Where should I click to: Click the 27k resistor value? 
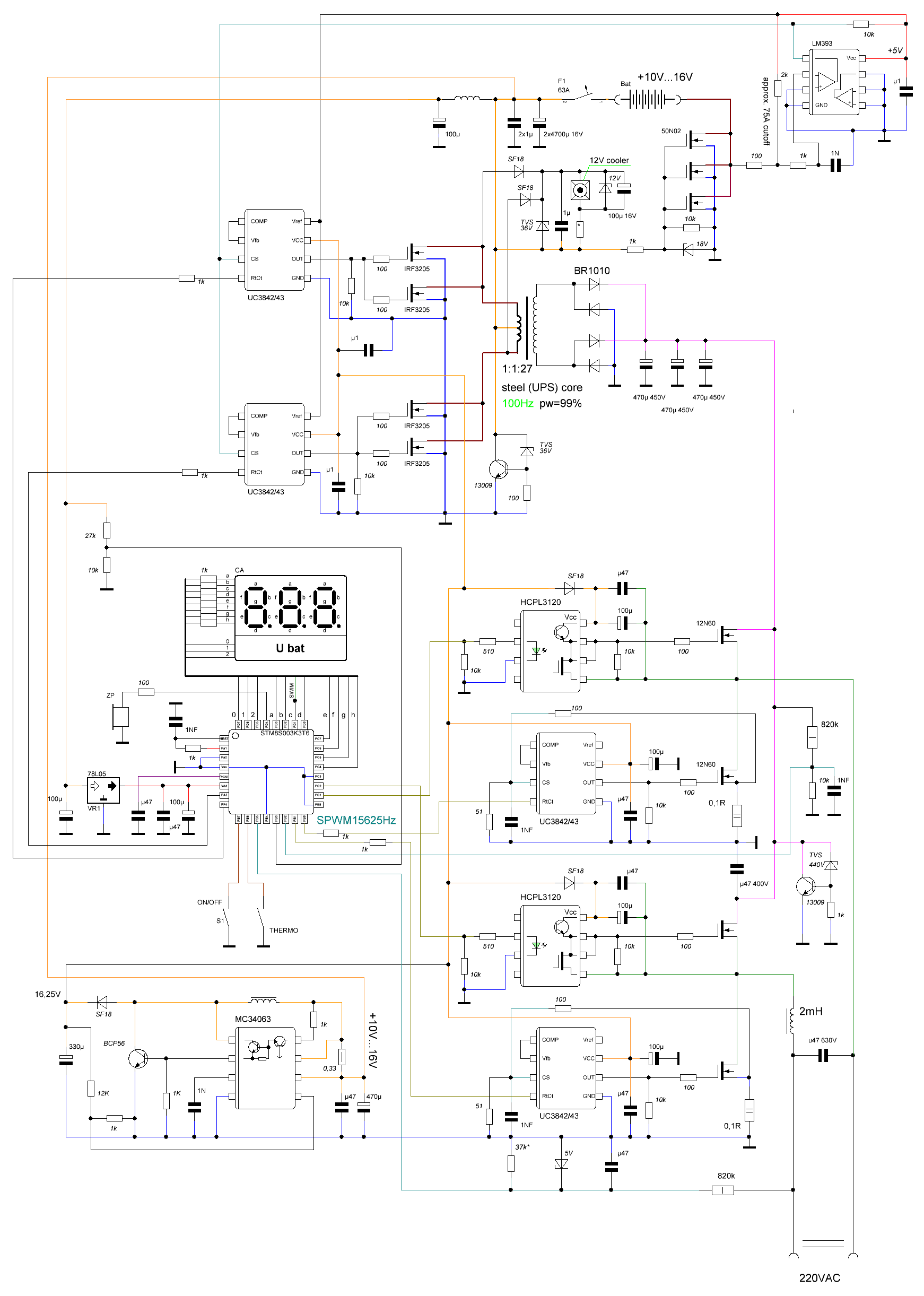[91, 535]
